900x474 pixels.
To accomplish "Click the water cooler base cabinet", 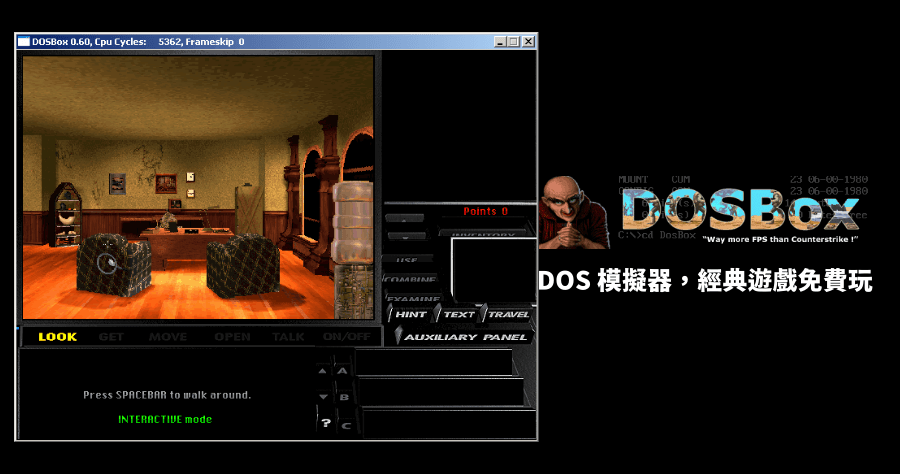I will tap(354, 292).
